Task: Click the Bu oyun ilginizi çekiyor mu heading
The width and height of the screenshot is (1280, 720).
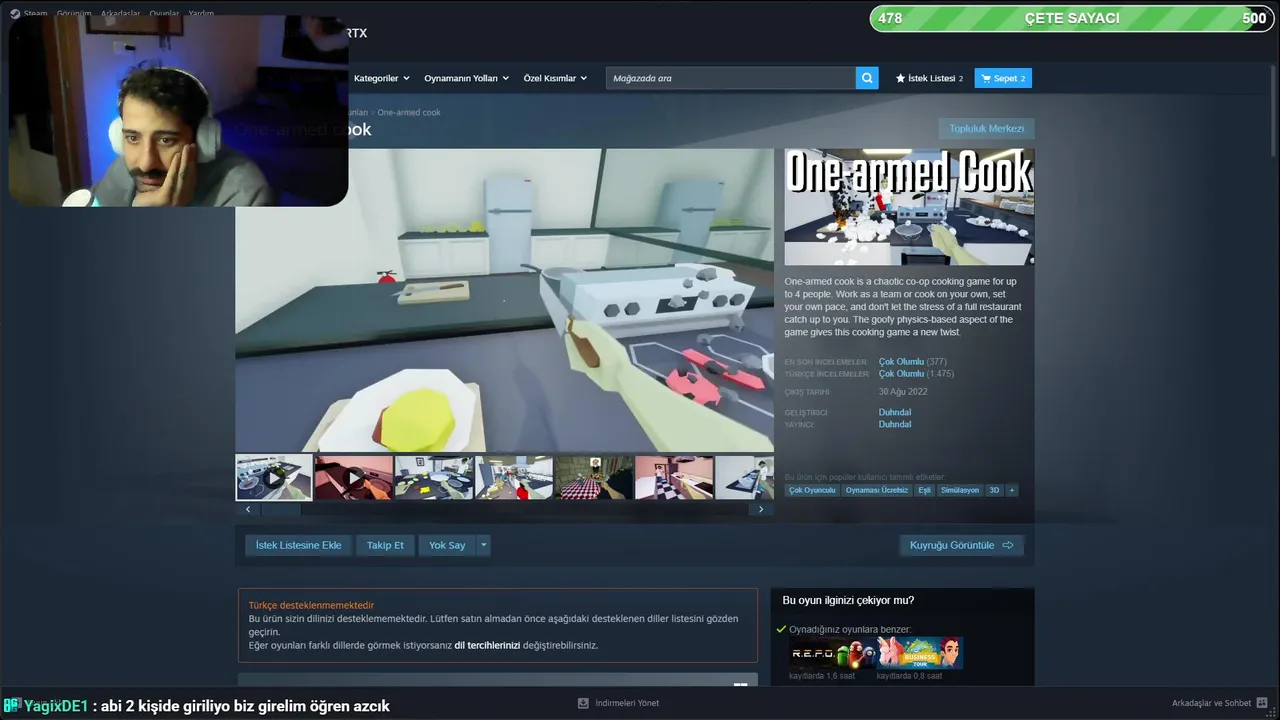Action: coord(848,600)
